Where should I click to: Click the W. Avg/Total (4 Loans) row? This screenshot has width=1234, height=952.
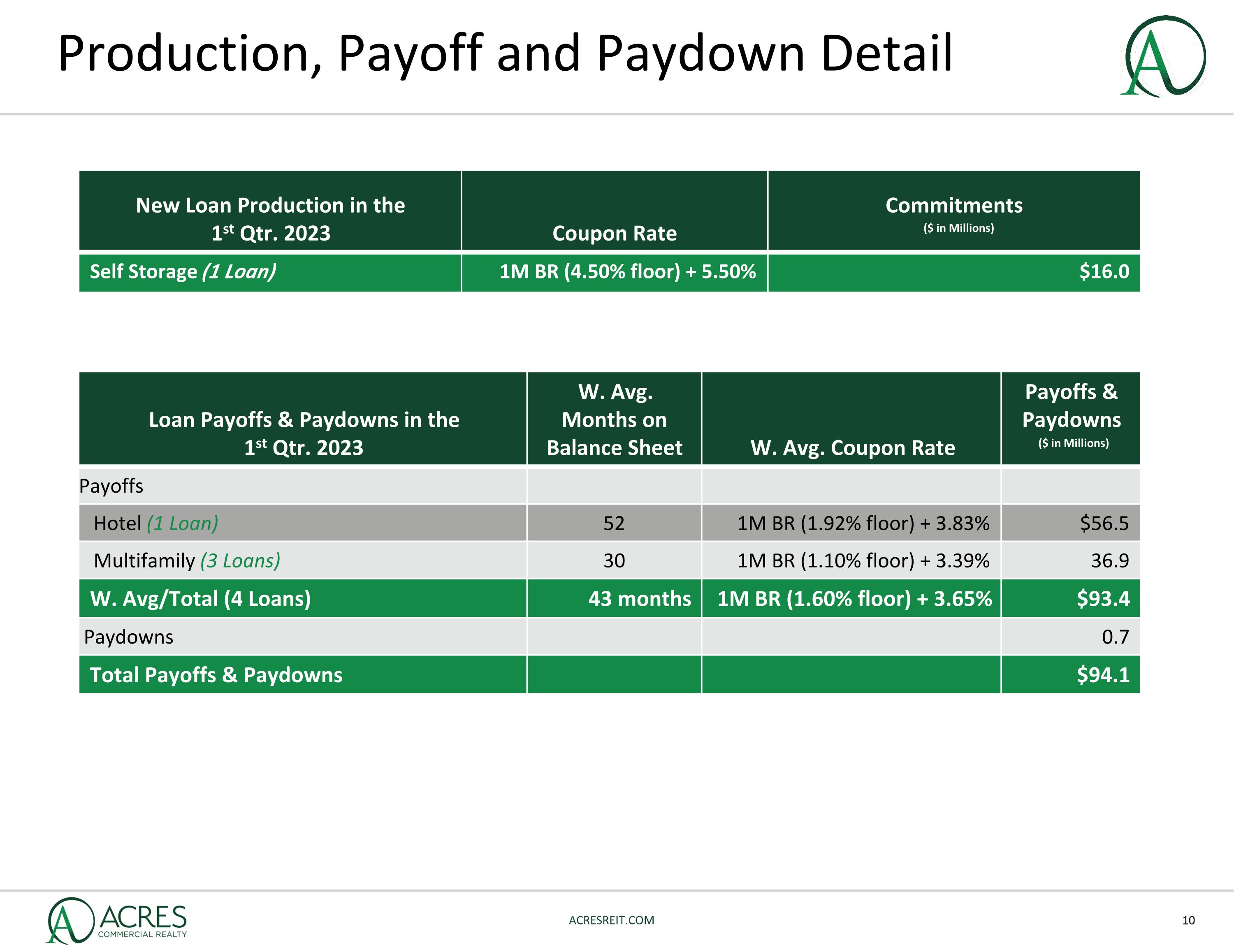pyautogui.click(x=201, y=598)
